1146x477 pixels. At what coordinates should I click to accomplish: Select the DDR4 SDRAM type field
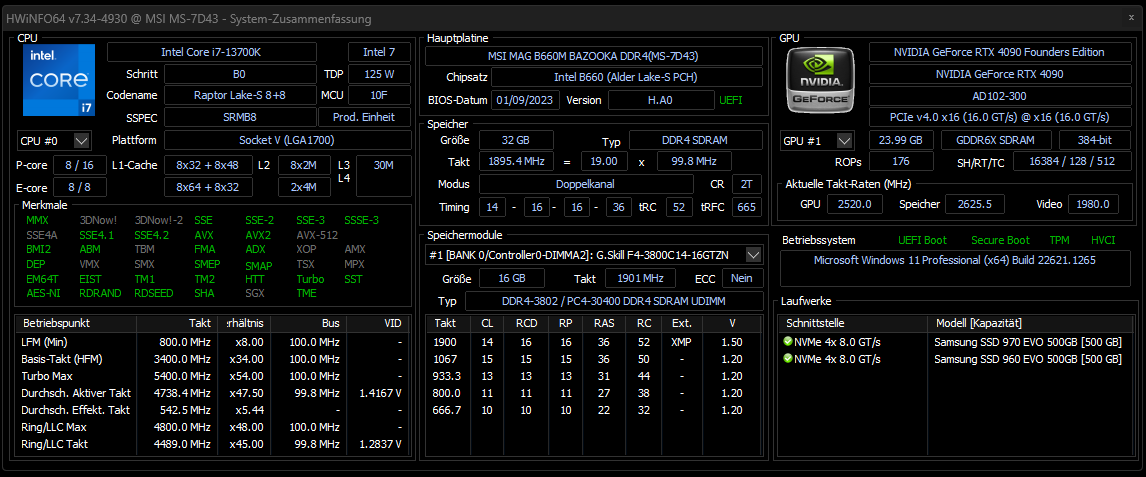[696, 140]
